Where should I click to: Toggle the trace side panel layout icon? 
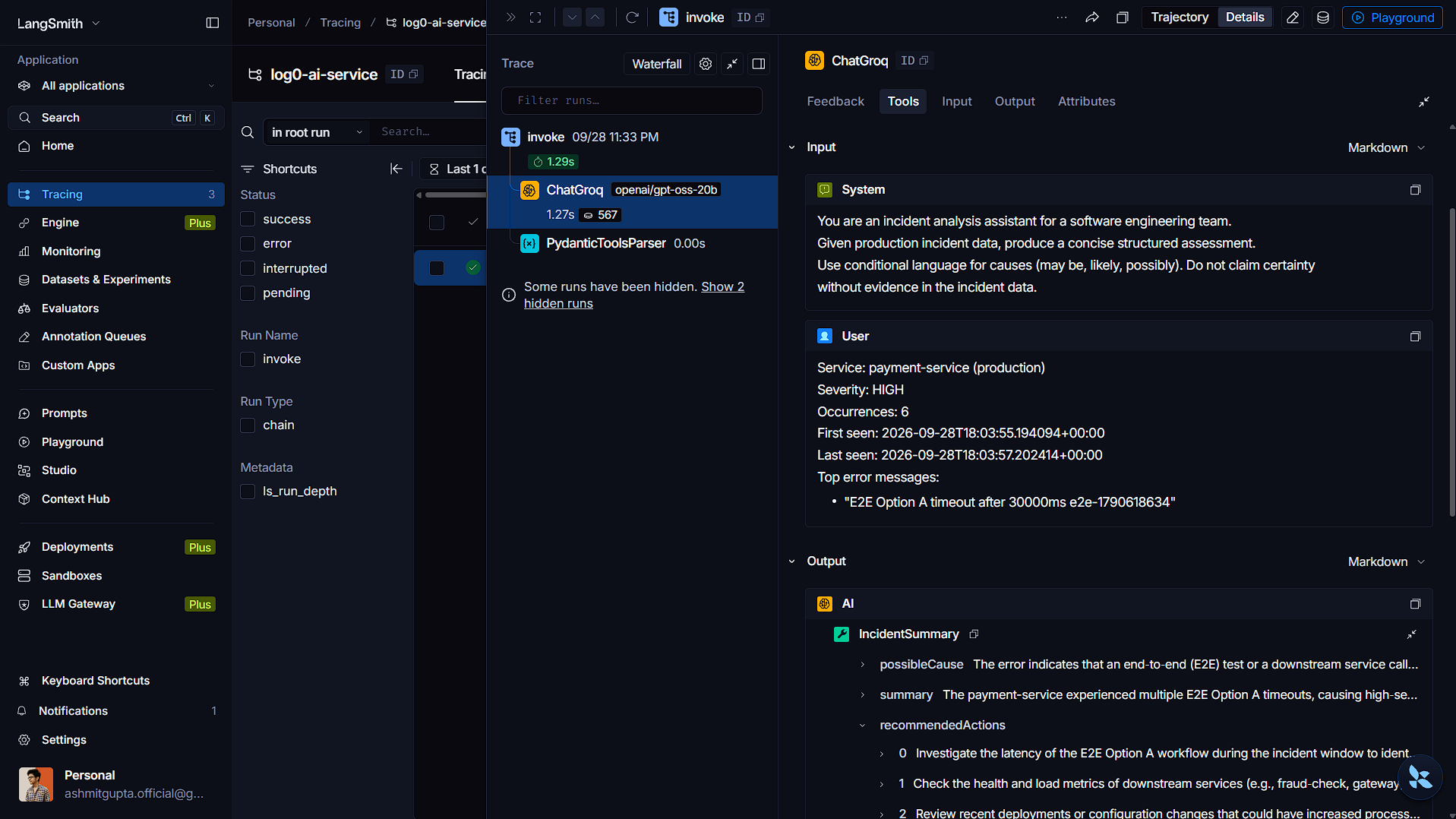point(759,64)
